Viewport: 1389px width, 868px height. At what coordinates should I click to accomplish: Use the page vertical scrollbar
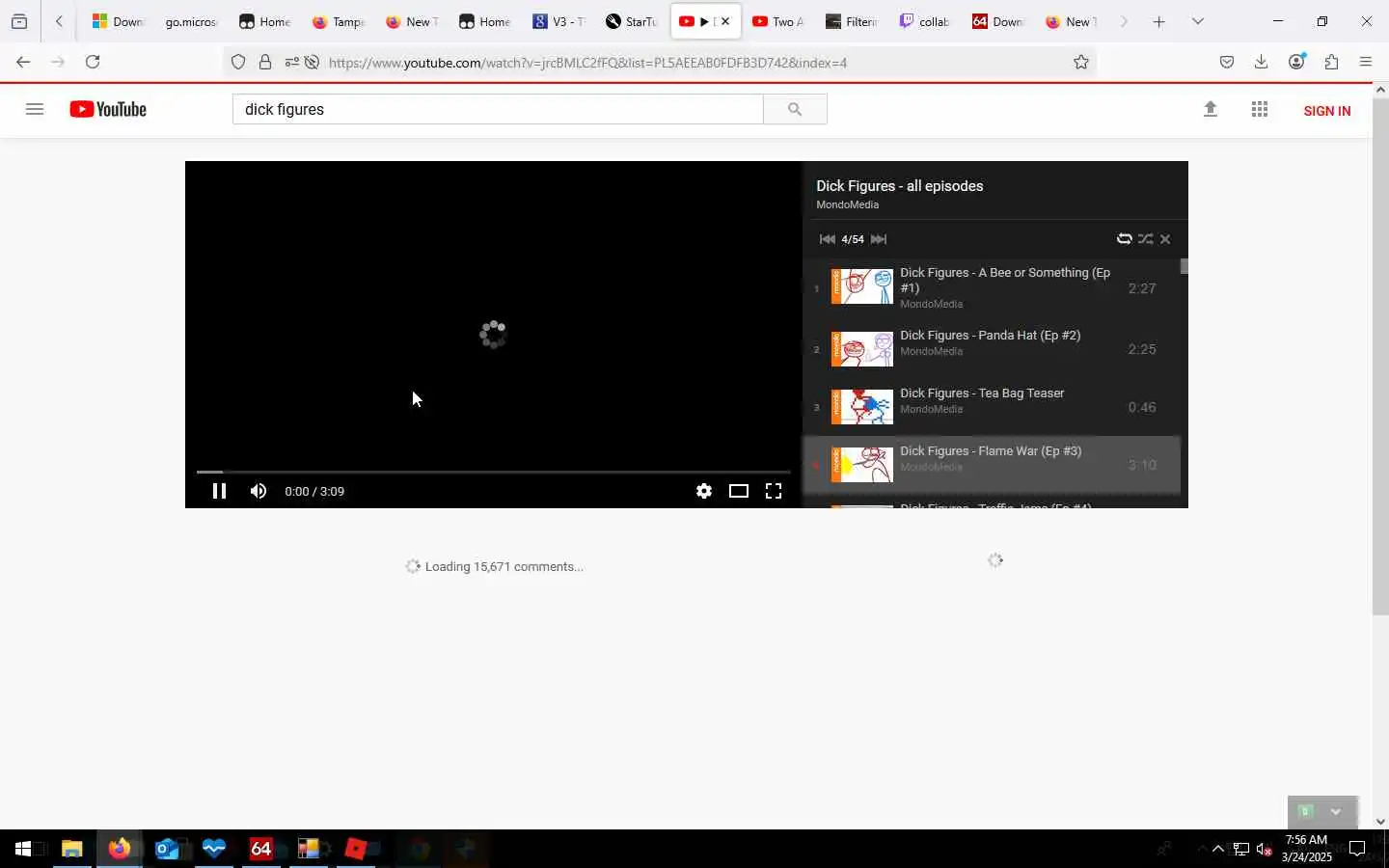coord(1380,357)
